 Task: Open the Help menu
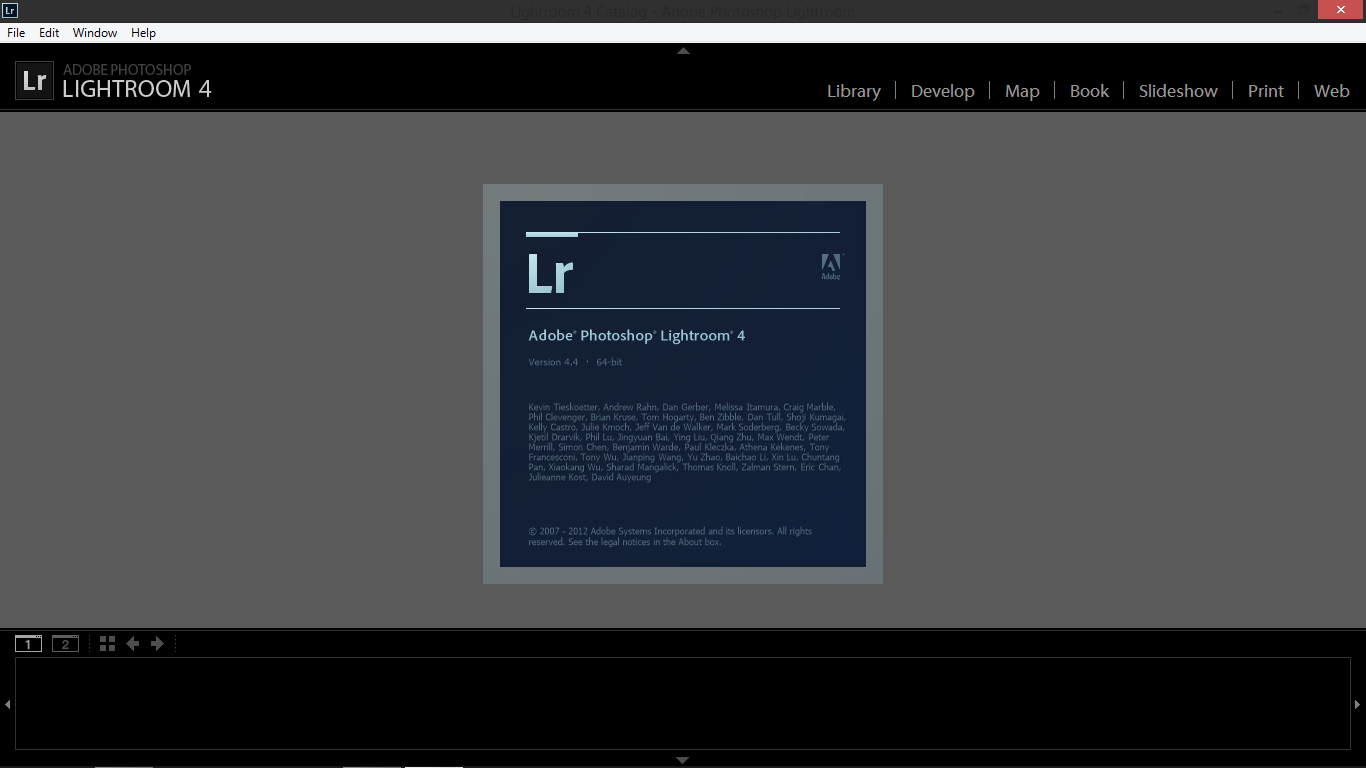coord(144,33)
